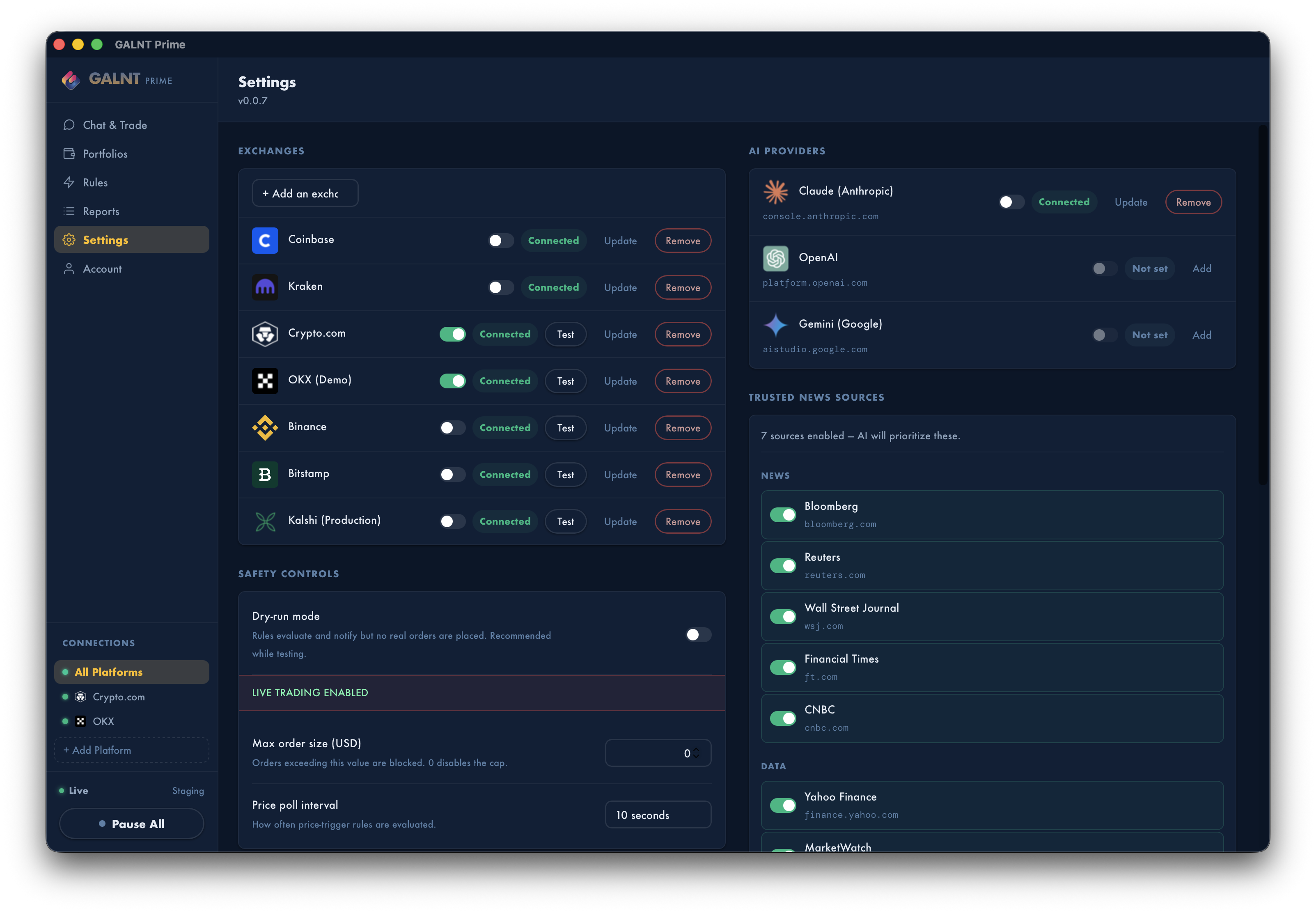Click the Max order size stepper arrows
Image resolution: width=1316 pixels, height=913 pixels.
696,753
